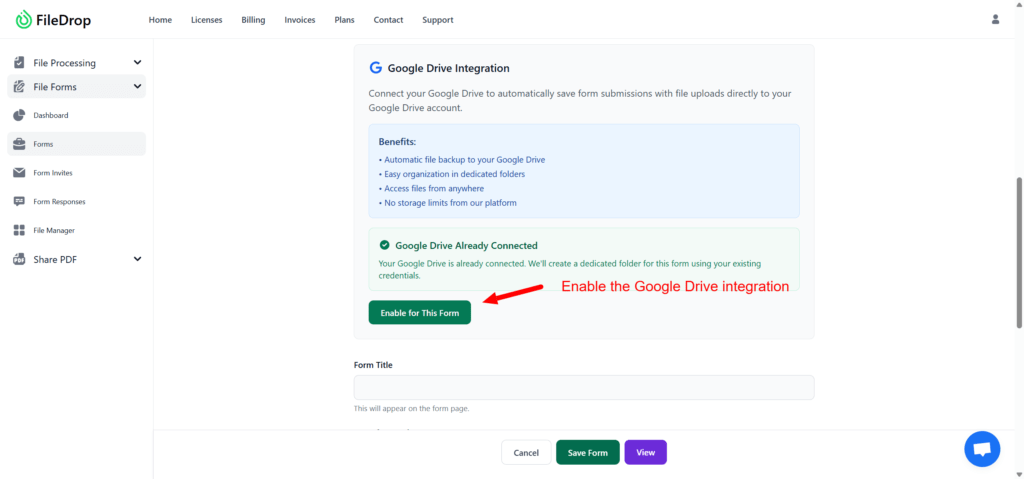Expand the File Processing chevron
The height and width of the screenshot is (479, 1024).
tap(137, 63)
